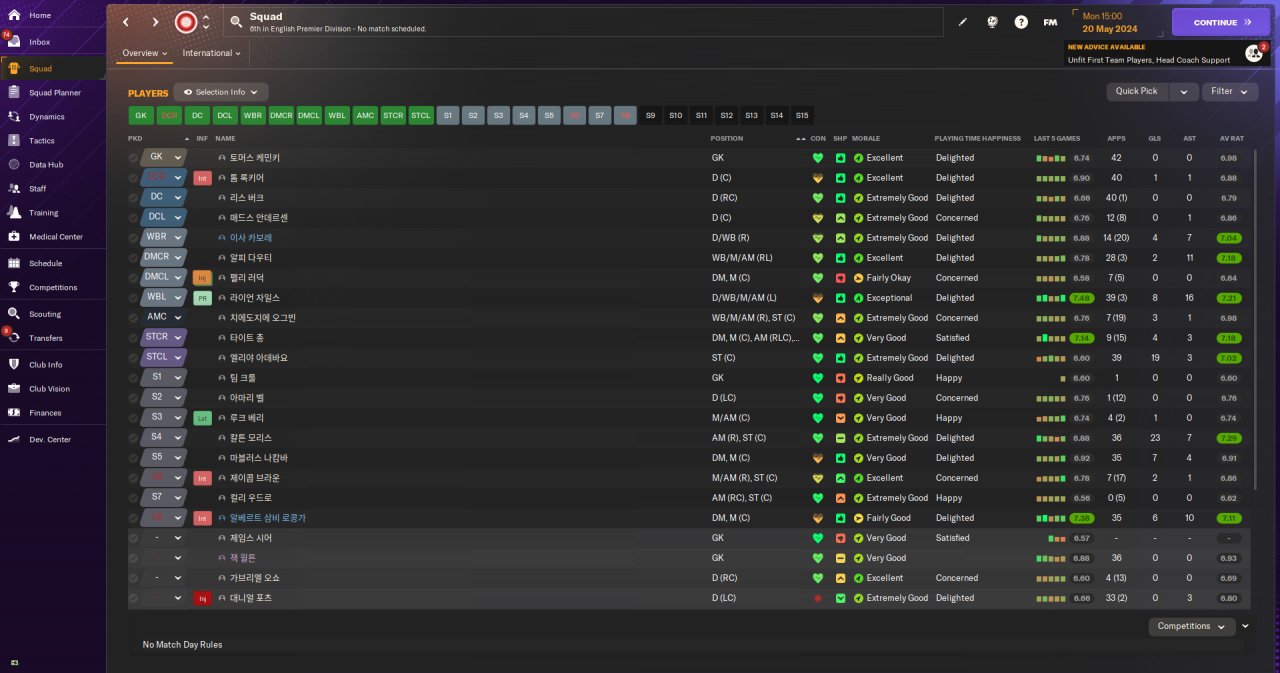This screenshot has width=1280, height=673.
Task: Sort by the Position column header
Action: coord(727,138)
